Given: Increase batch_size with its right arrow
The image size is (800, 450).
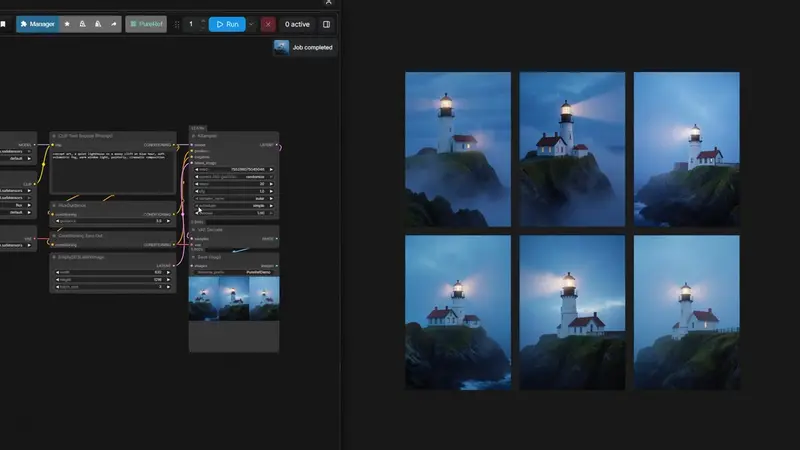Looking at the screenshot, I should tap(168, 287).
